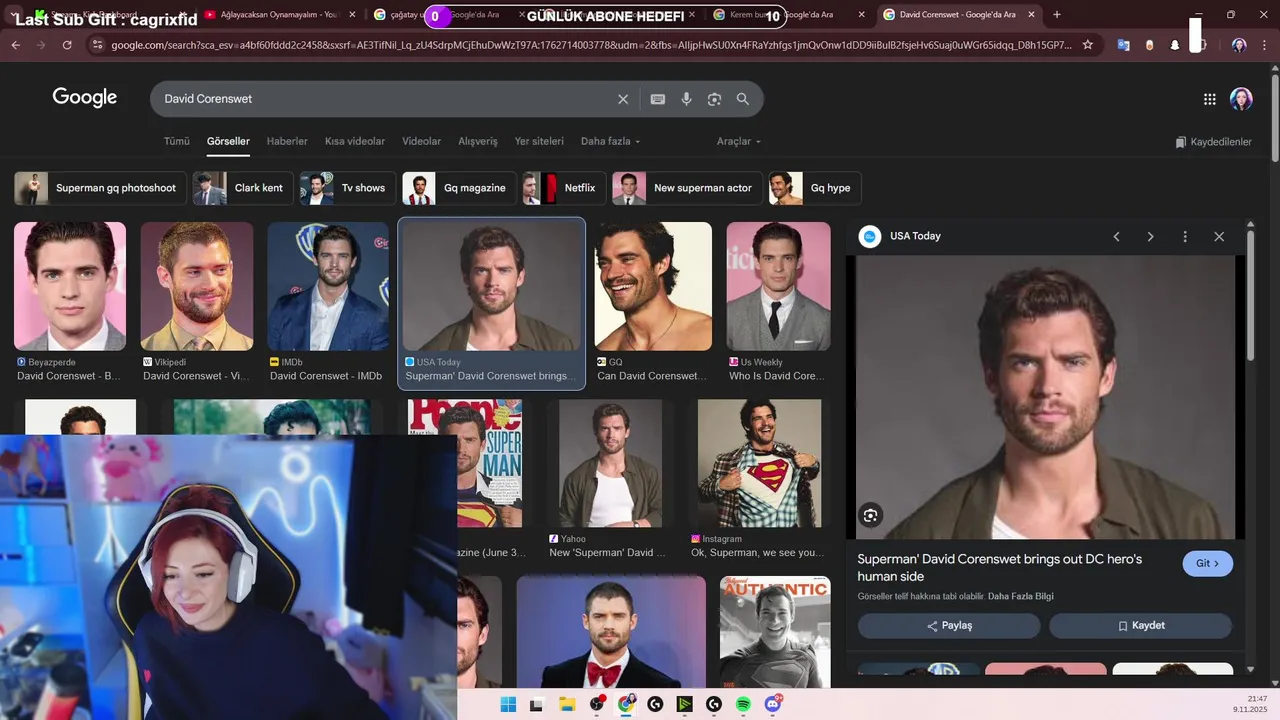Filter by Netflix chip

[x=565, y=188]
